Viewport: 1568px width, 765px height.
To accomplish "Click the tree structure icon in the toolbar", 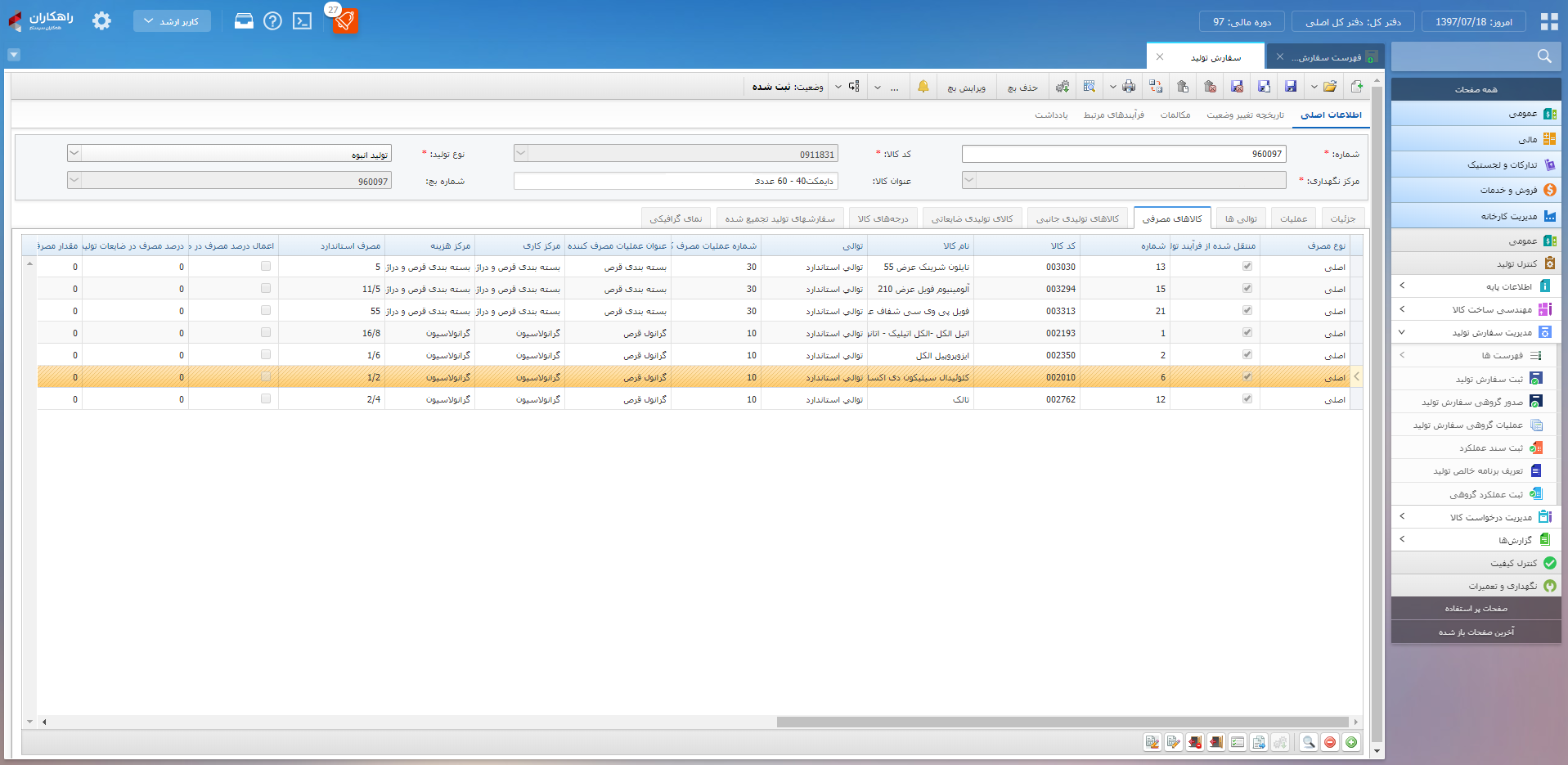I will (854, 87).
